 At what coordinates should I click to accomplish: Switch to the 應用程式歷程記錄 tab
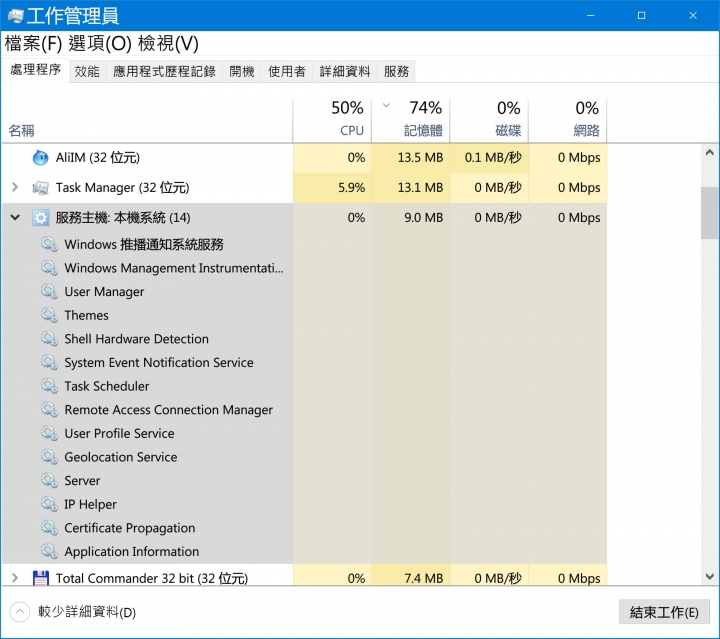tap(164, 72)
